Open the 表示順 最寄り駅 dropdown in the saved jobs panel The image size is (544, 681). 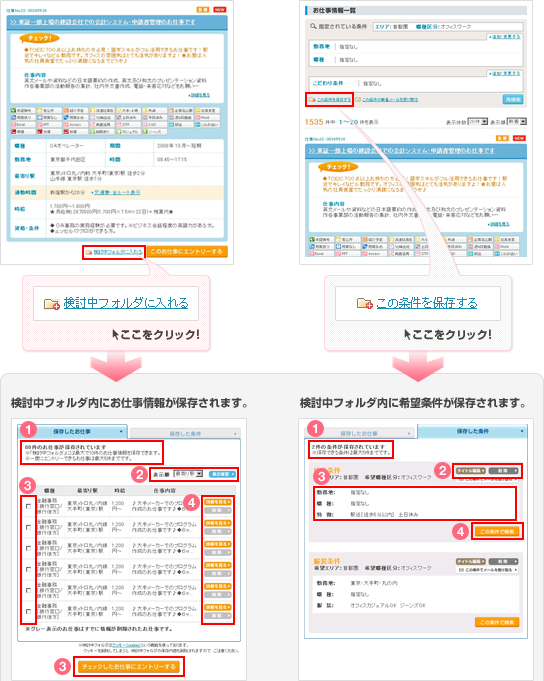click(x=188, y=474)
